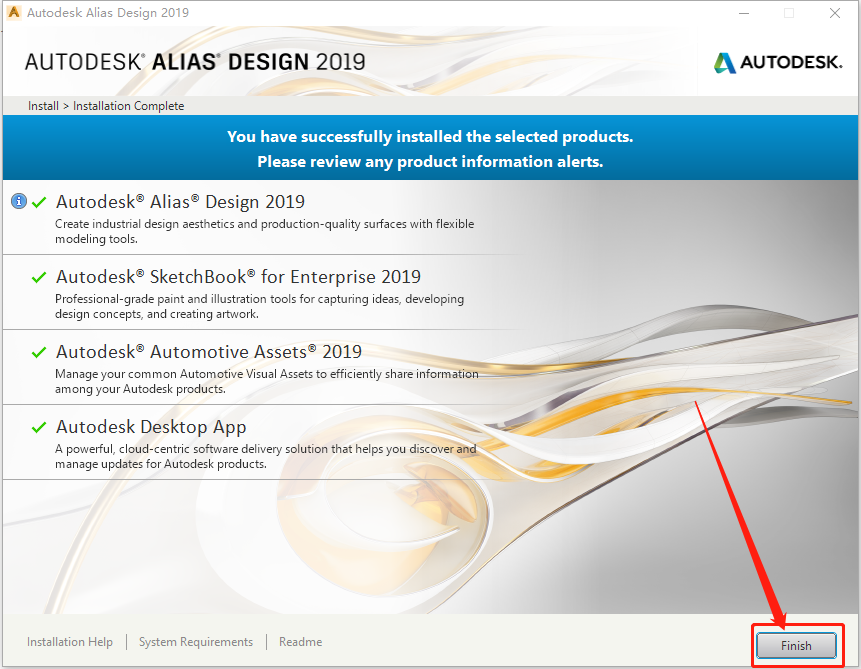
Task: Select the Autodesk Desktop App title
Action: [151, 427]
